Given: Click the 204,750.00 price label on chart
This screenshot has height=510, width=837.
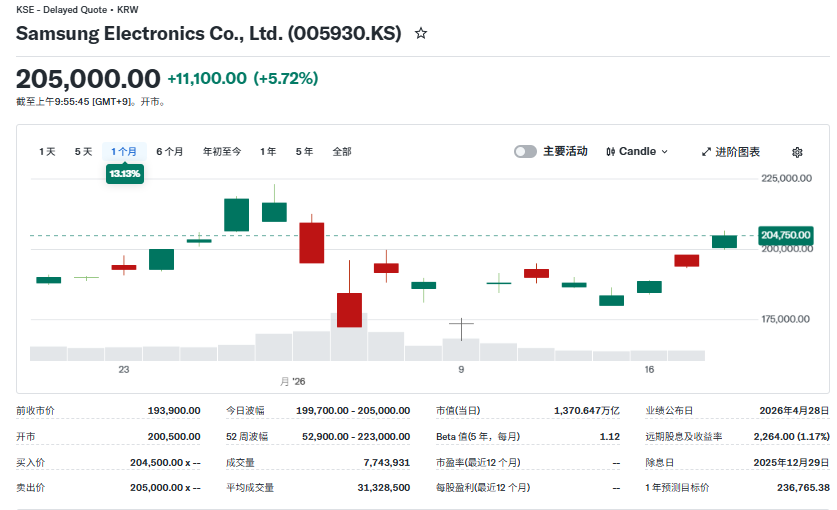Looking at the screenshot, I should click(786, 235).
